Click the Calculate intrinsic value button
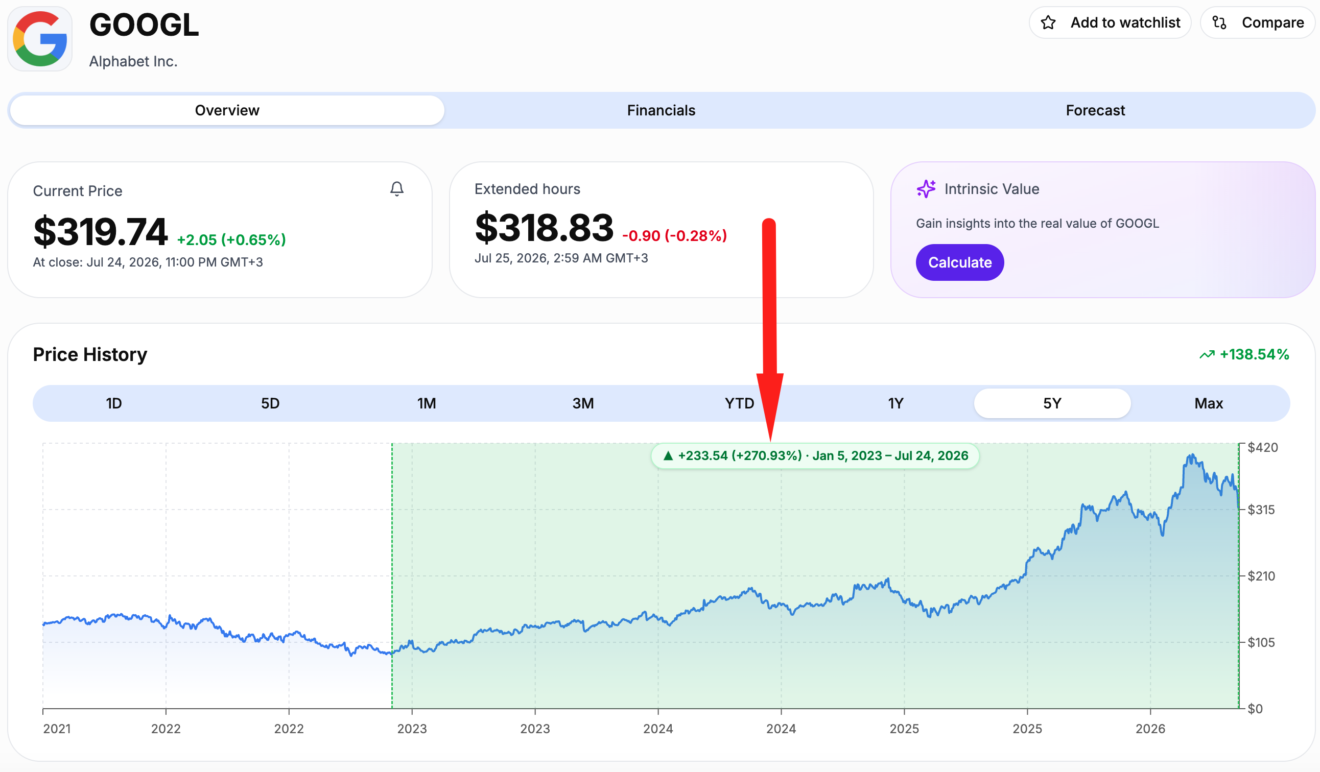 point(960,262)
